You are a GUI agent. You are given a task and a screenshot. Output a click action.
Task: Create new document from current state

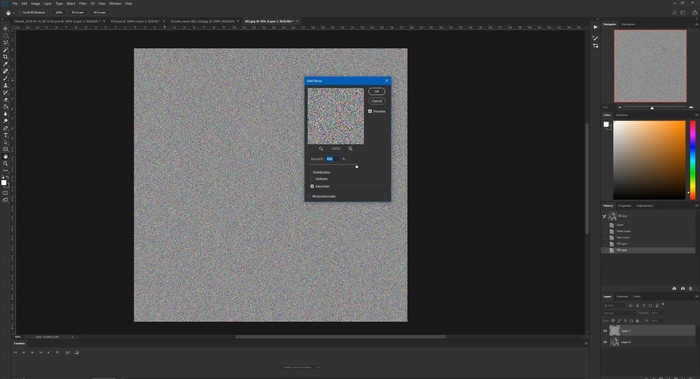click(x=674, y=289)
